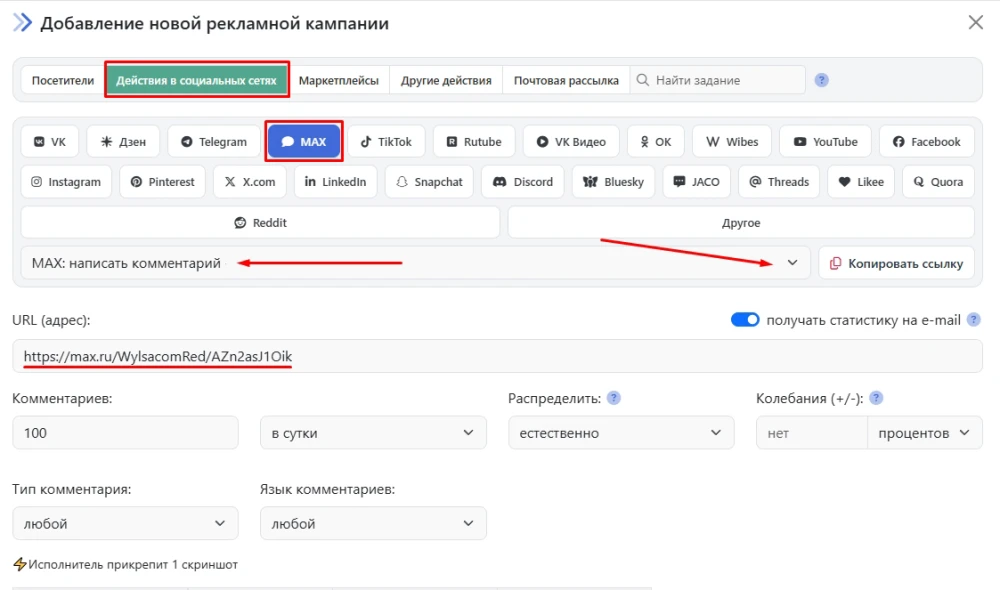Click the Копировать ссылку button
1000x590 pixels.
coord(896,262)
